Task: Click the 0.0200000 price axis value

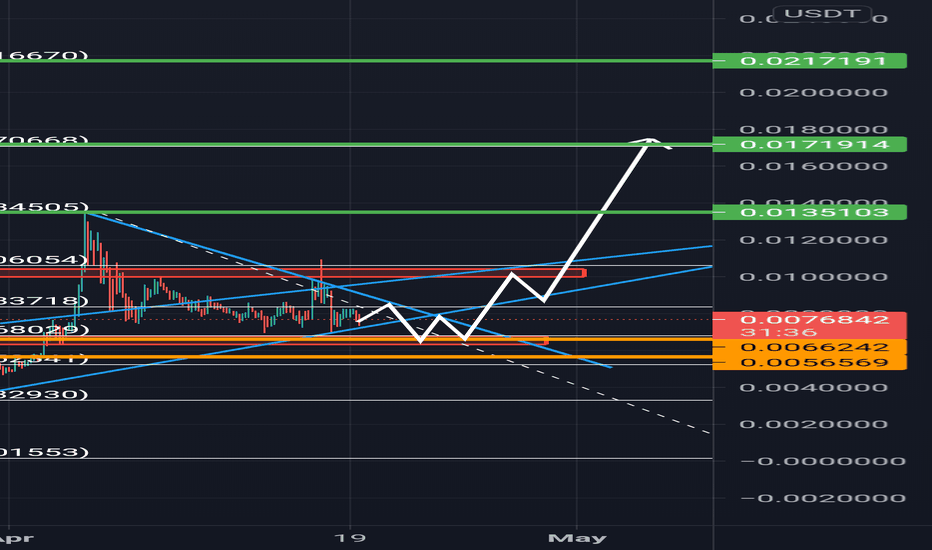Action: [x=814, y=93]
